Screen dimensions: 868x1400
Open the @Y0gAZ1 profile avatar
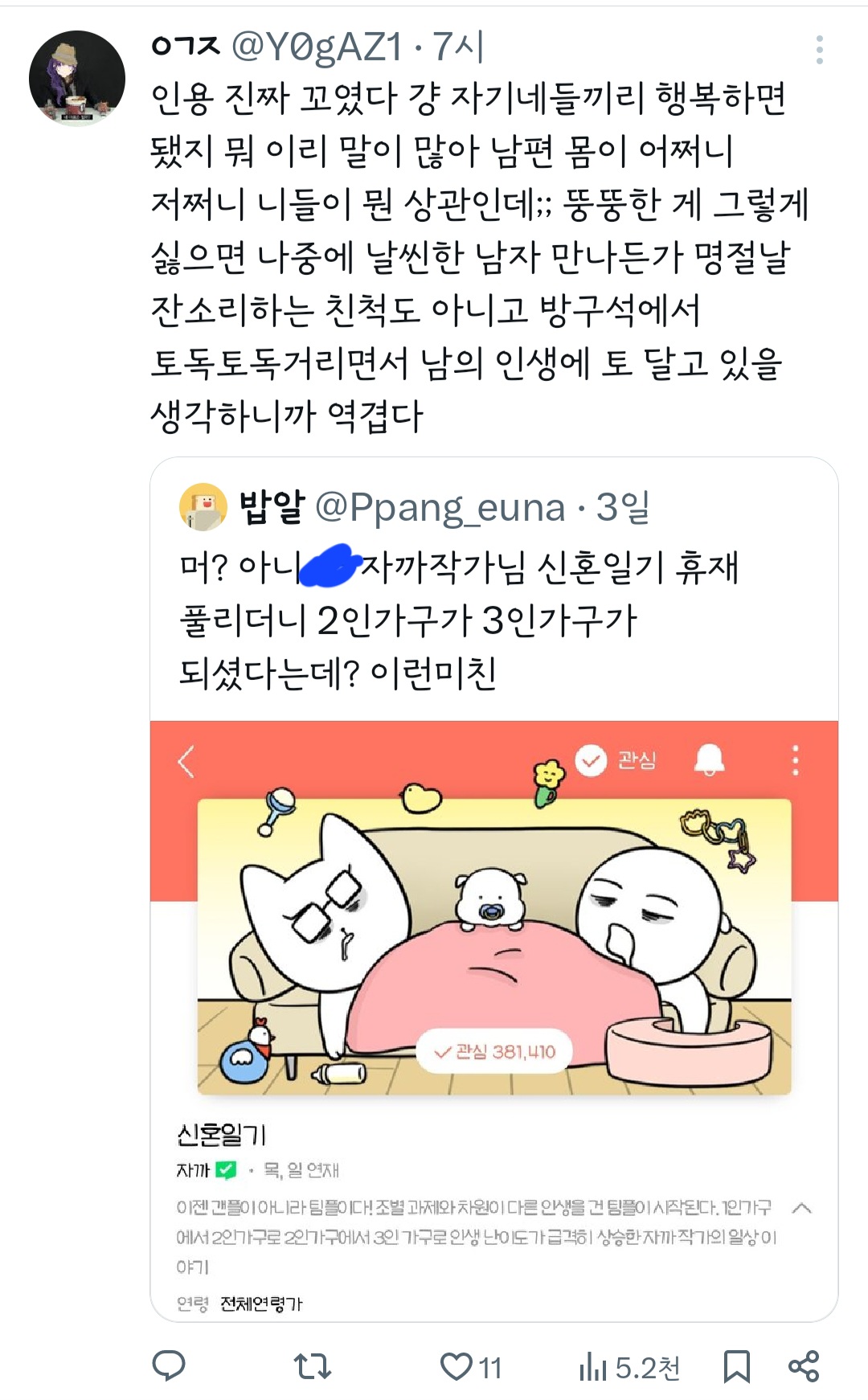(x=77, y=79)
